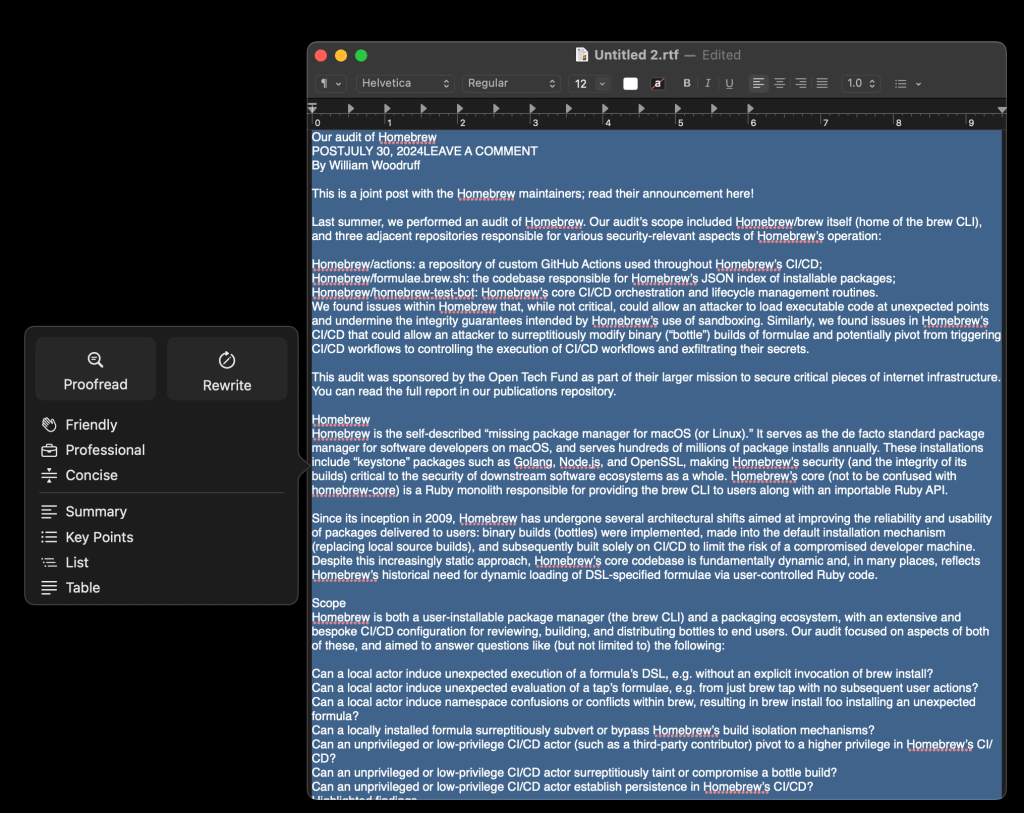Convert selection to a Table
Image resolution: width=1024 pixels, height=813 pixels.
[x=82, y=588]
